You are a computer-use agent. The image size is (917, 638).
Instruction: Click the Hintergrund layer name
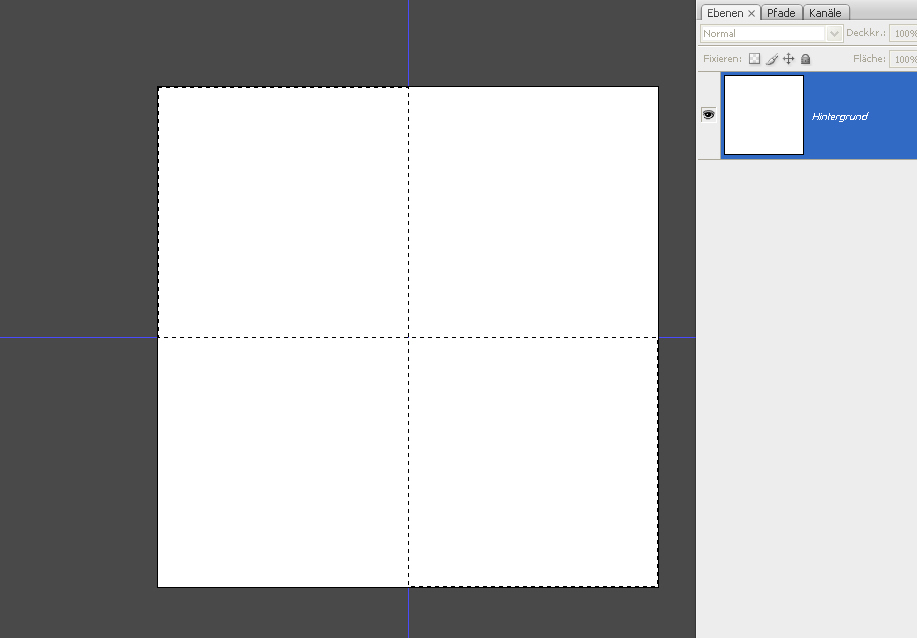pos(840,116)
